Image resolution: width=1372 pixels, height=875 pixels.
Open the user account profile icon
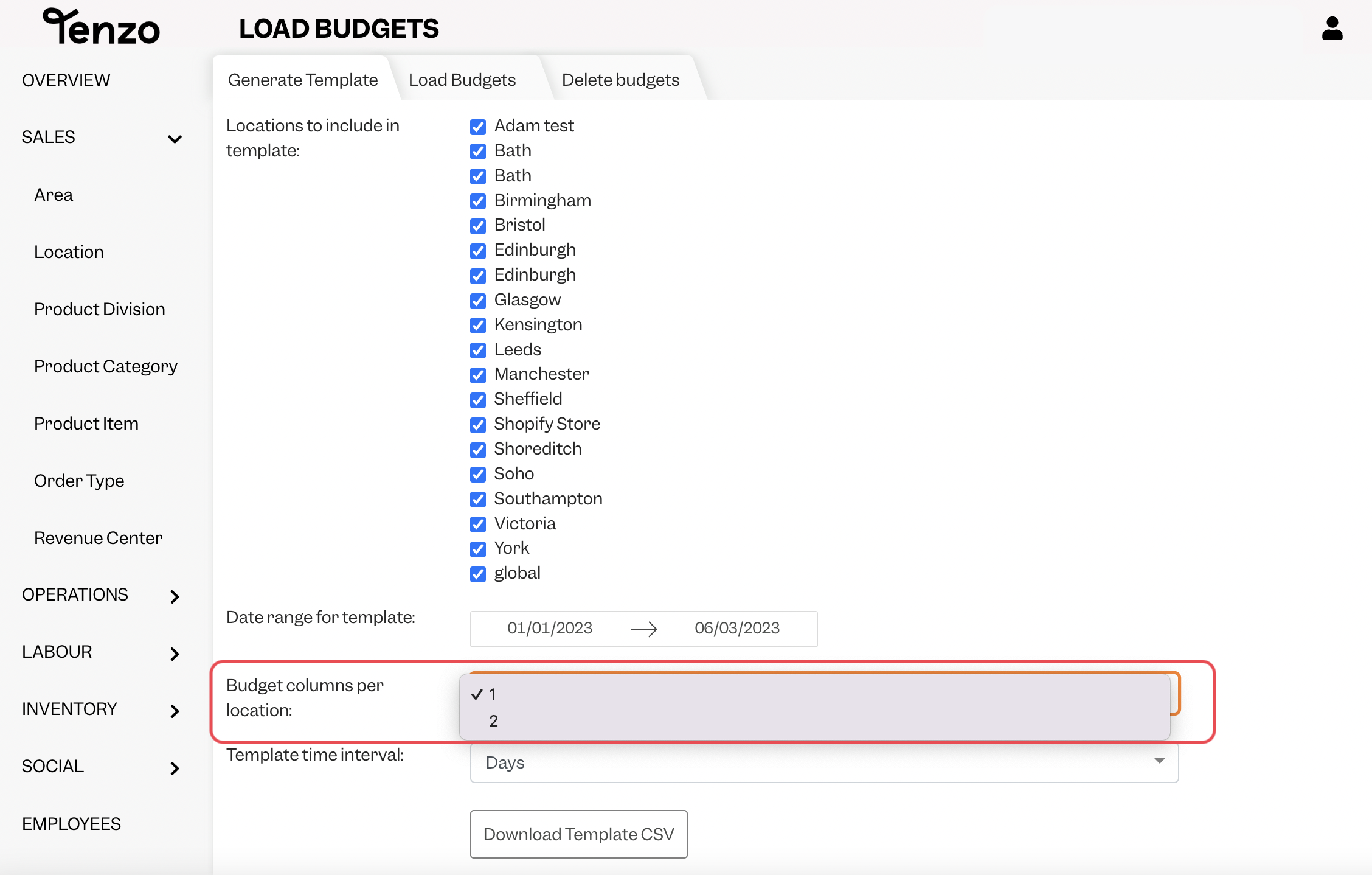click(x=1332, y=28)
